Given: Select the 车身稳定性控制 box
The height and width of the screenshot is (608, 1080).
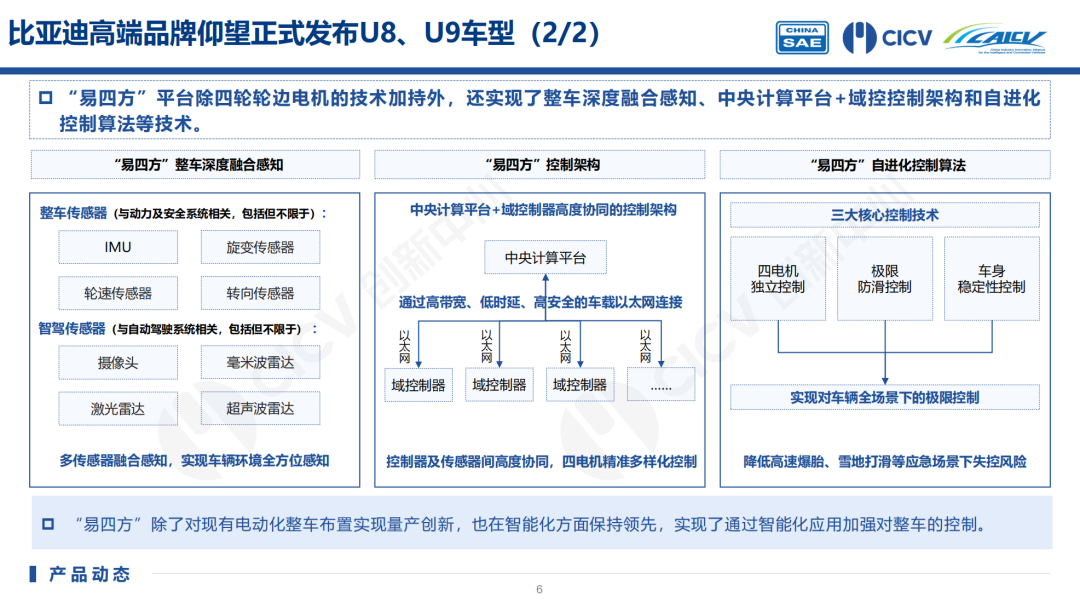Looking at the screenshot, I should coord(991,279).
